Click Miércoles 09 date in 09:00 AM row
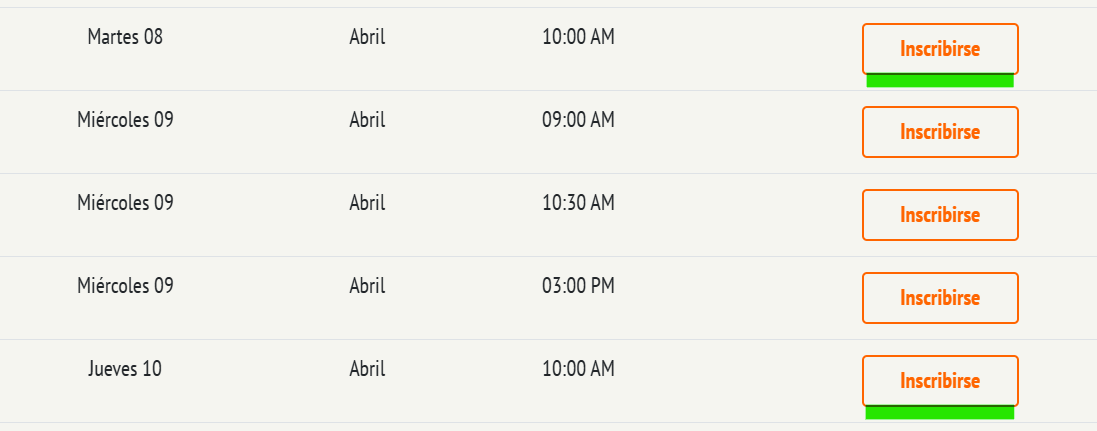 point(125,120)
